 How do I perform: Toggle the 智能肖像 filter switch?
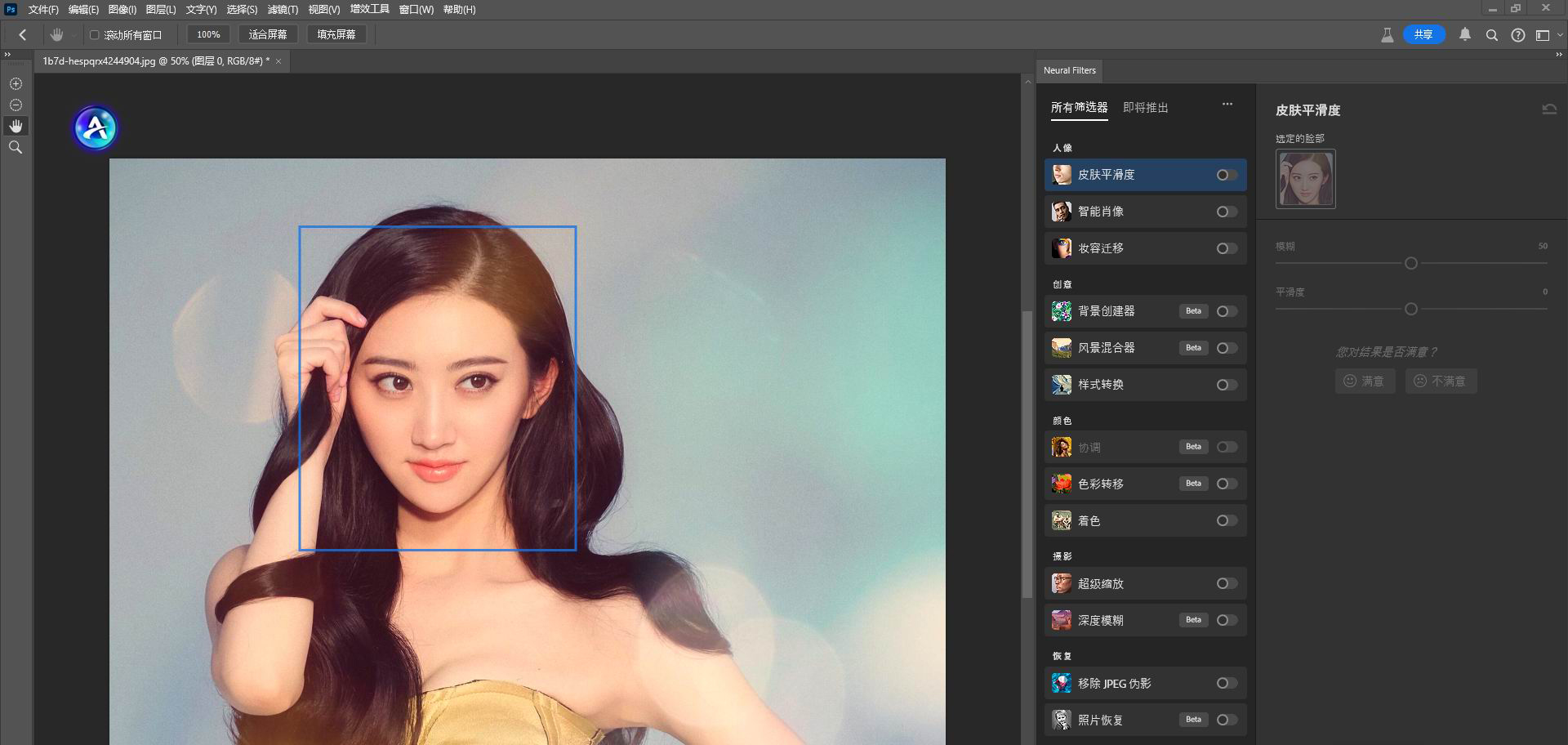click(x=1227, y=212)
